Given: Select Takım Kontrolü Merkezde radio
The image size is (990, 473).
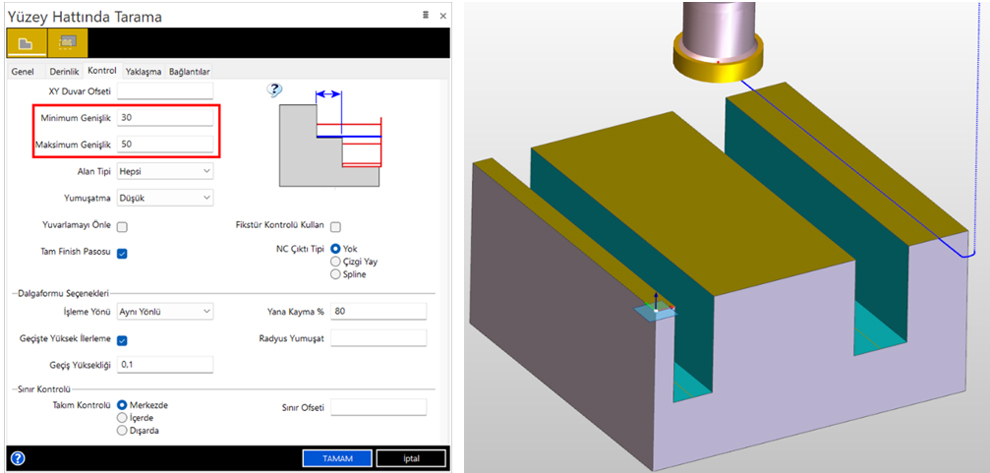Looking at the screenshot, I should (x=122, y=405).
